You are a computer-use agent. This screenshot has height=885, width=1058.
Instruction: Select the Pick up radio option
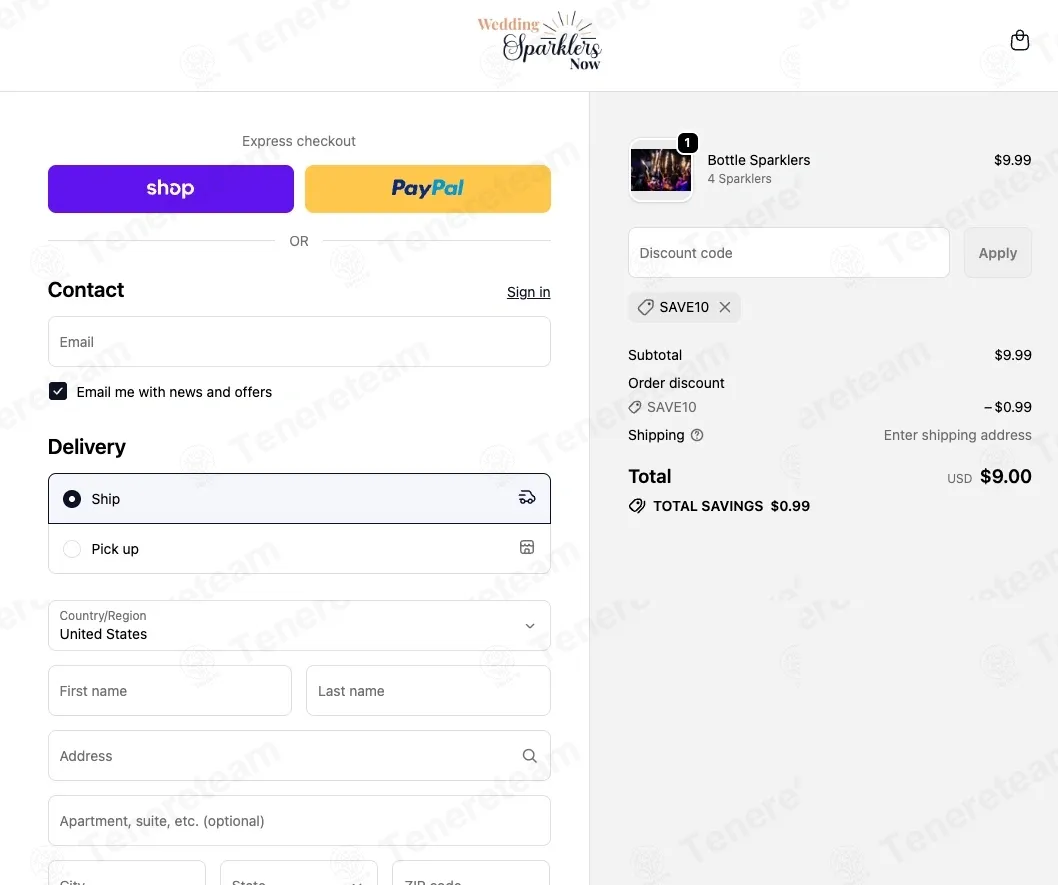[x=72, y=548]
